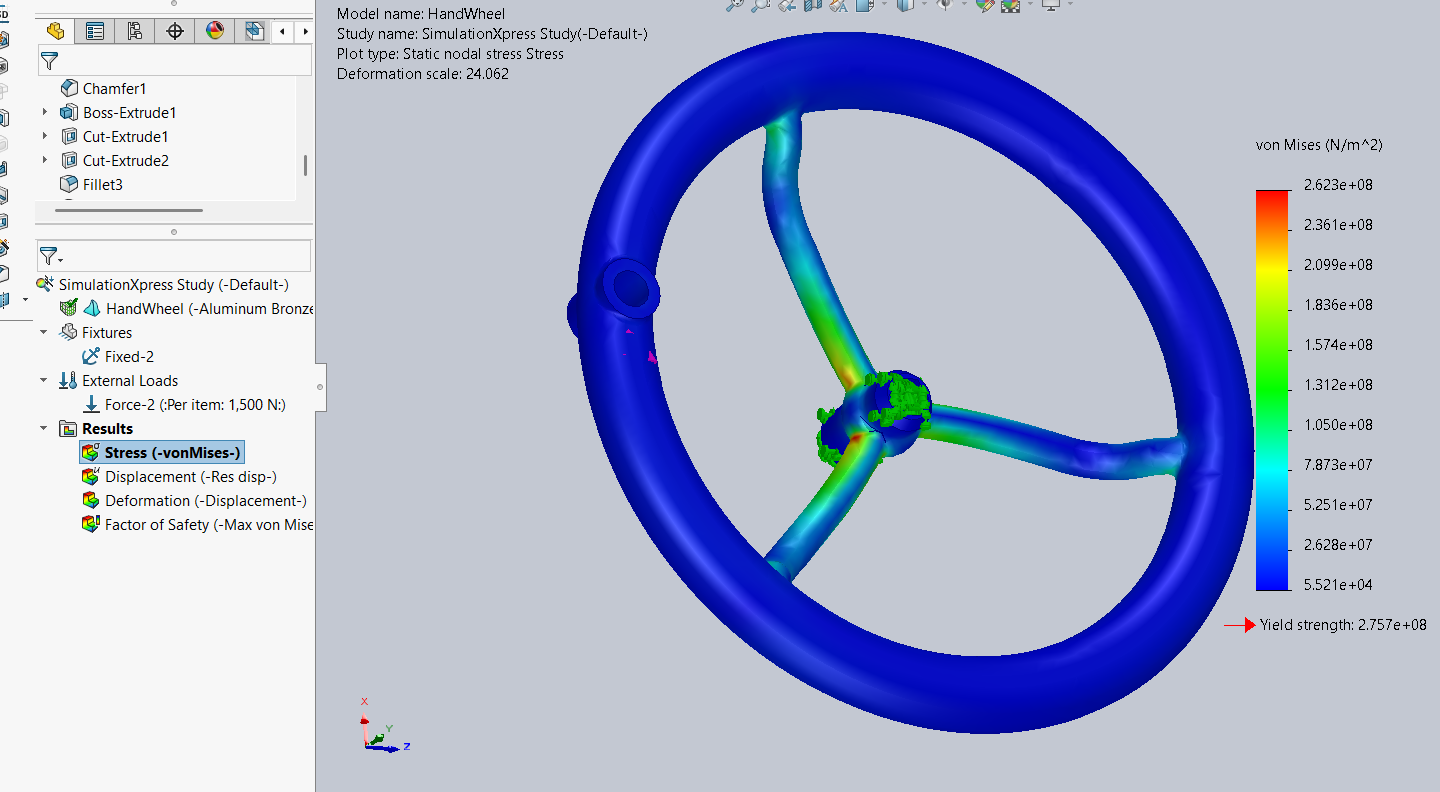Collapse the External Loads folder
1440x792 pixels.
44,380
